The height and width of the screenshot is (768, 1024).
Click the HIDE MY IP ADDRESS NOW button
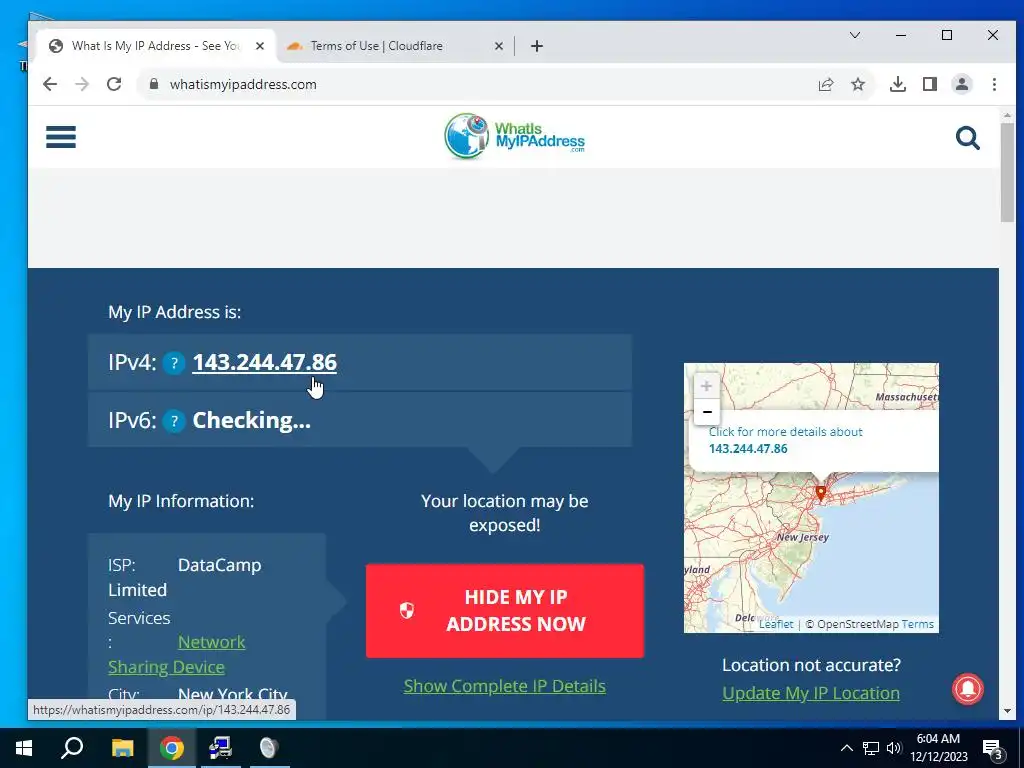point(505,611)
